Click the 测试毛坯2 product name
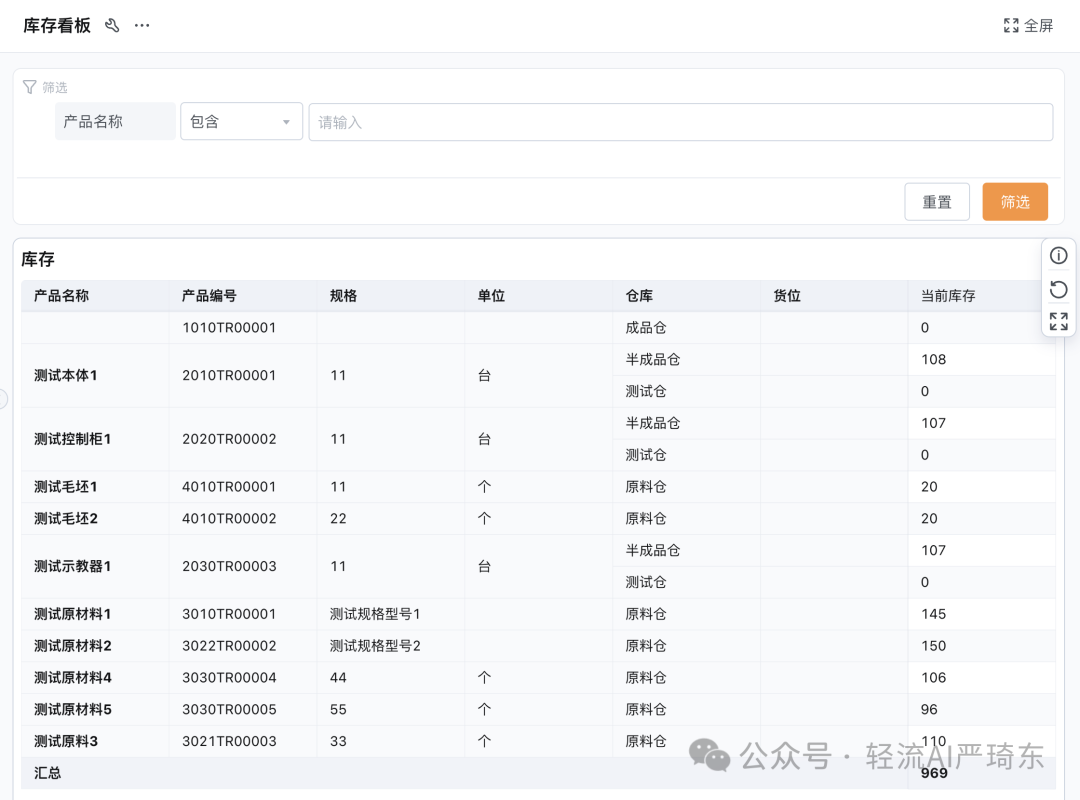The height and width of the screenshot is (800, 1080). click(x=63, y=518)
